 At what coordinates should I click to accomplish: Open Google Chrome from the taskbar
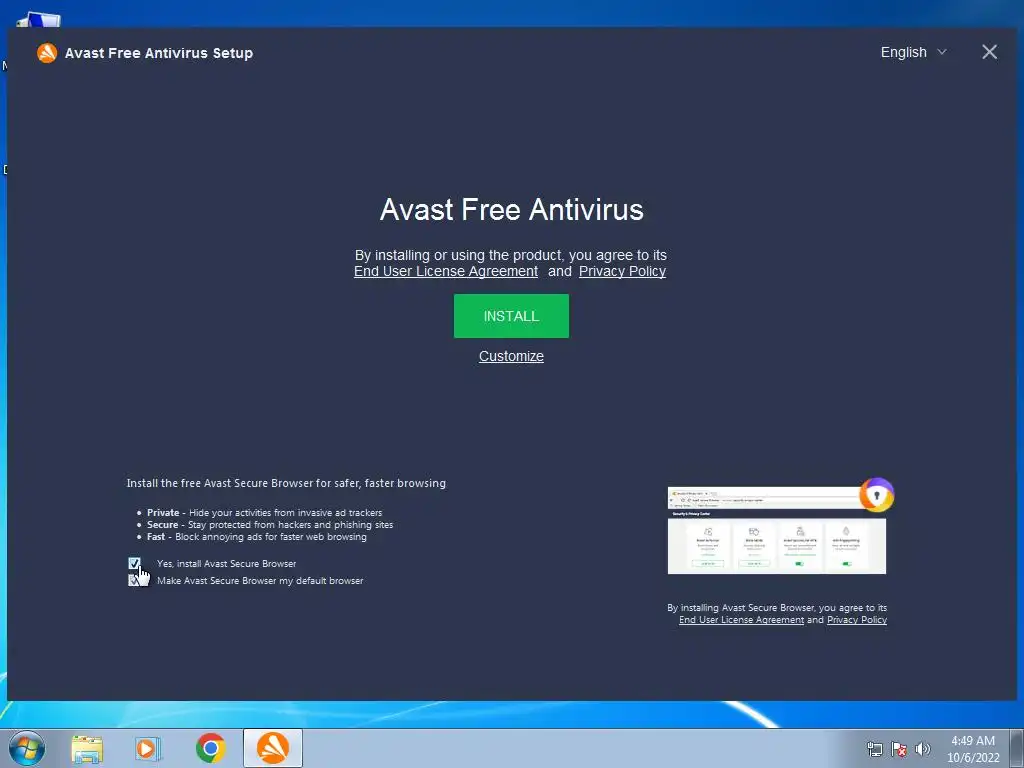tap(210, 748)
